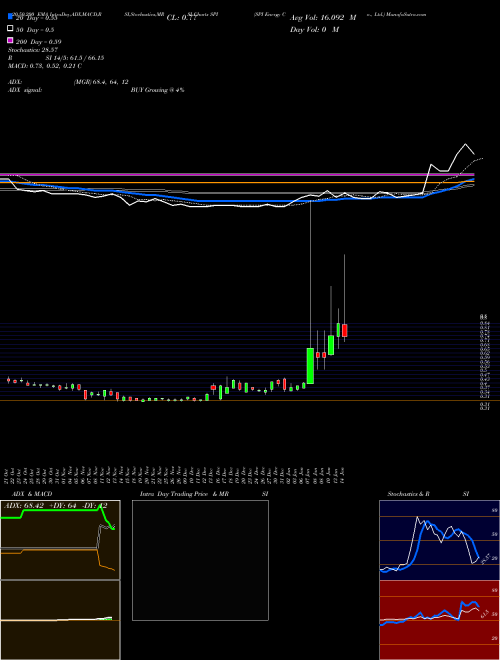Image resolution: width=500 pixels, height=660 pixels.
Task: Click the peak of the white moving average line
Action: pos(465,144)
